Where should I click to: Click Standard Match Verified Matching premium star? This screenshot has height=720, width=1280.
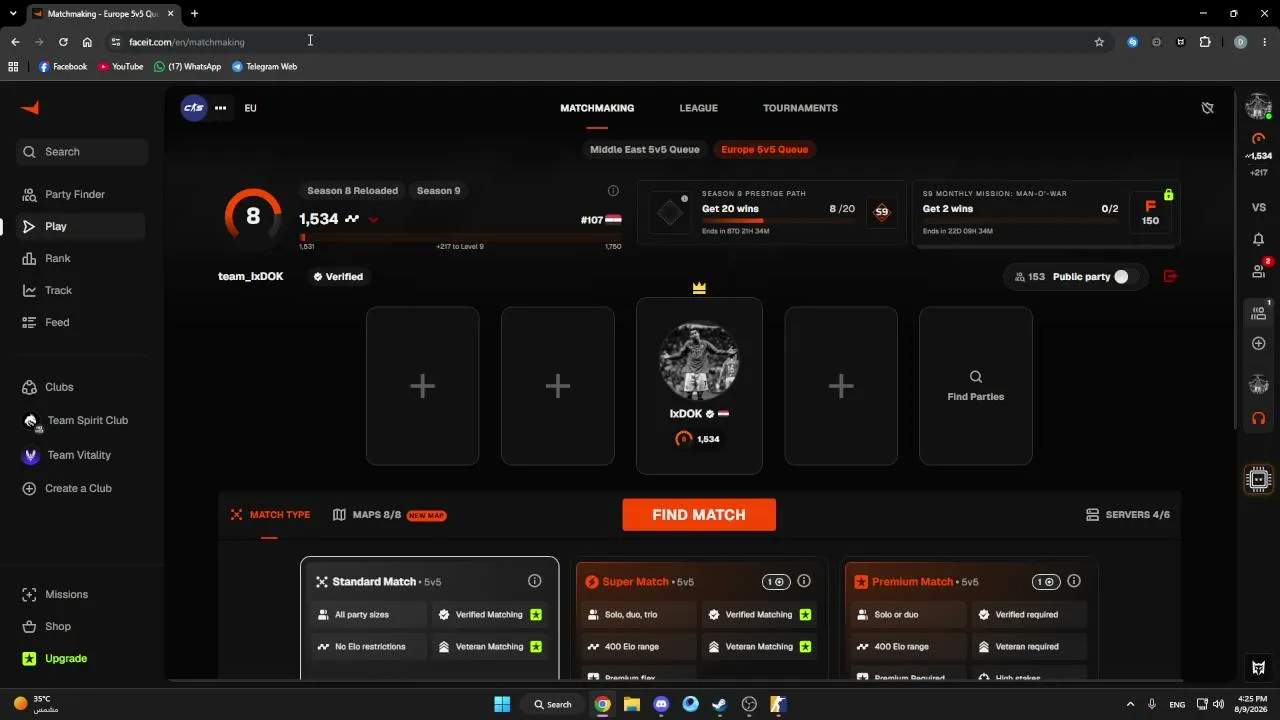(536, 615)
